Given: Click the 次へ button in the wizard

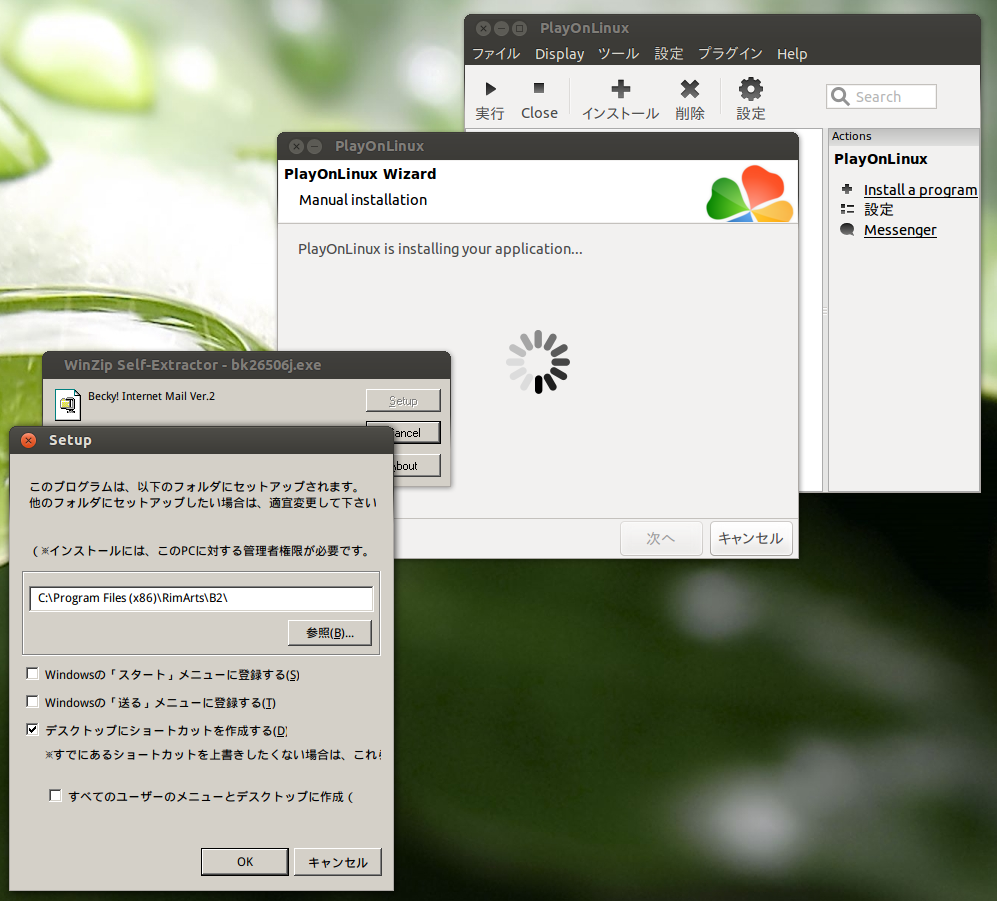Looking at the screenshot, I should 661,539.
